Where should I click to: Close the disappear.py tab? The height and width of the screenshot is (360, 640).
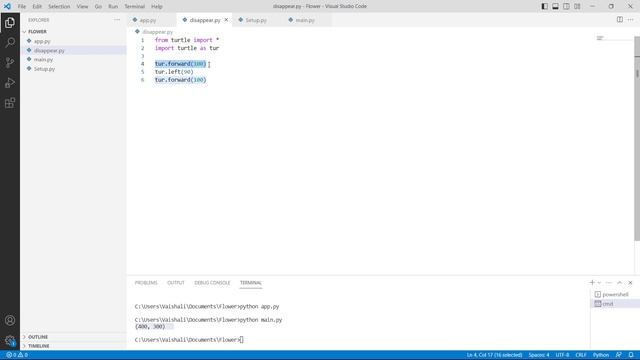click(x=226, y=20)
